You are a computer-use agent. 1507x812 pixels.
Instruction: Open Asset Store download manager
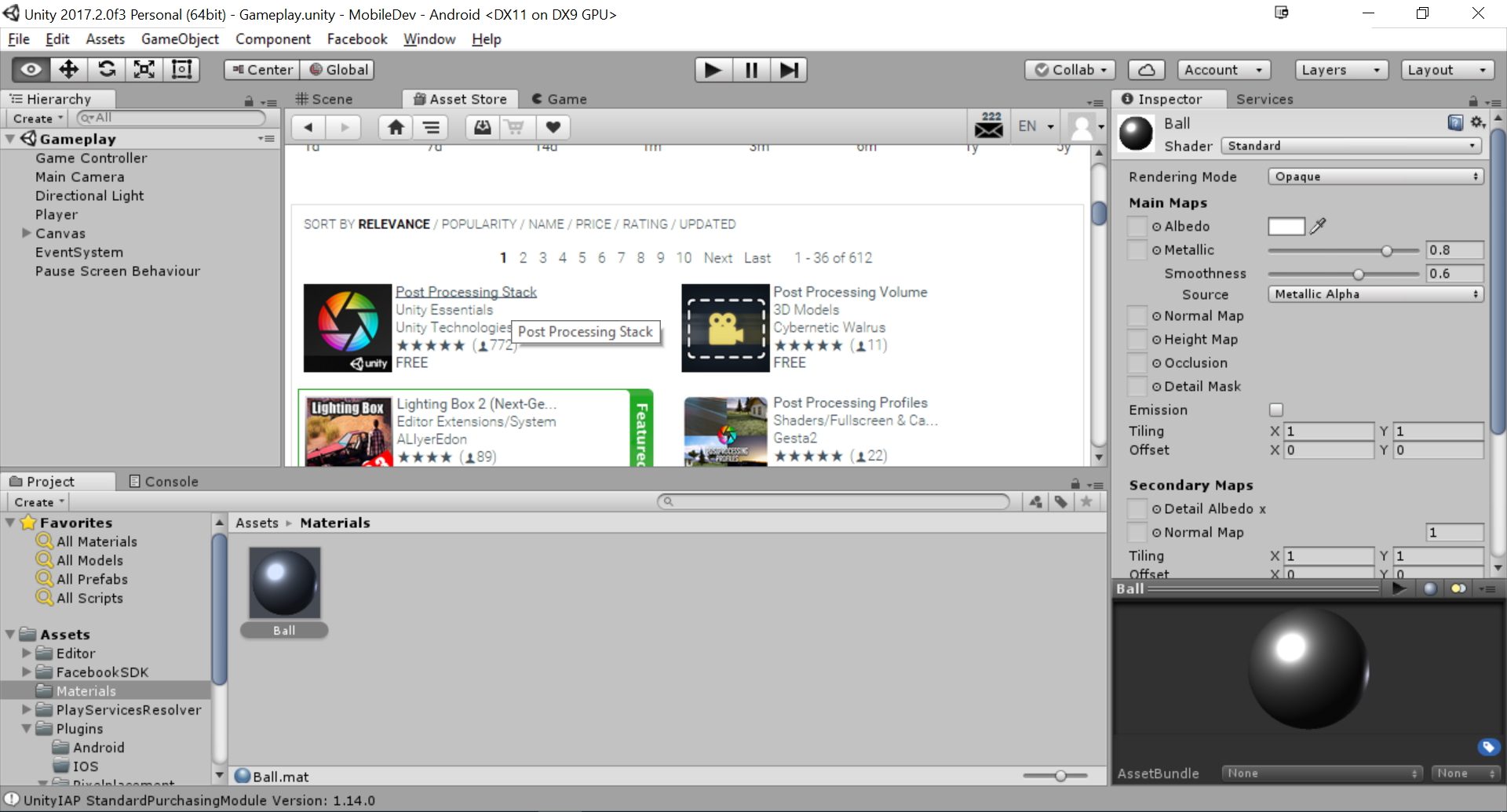point(483,127)
